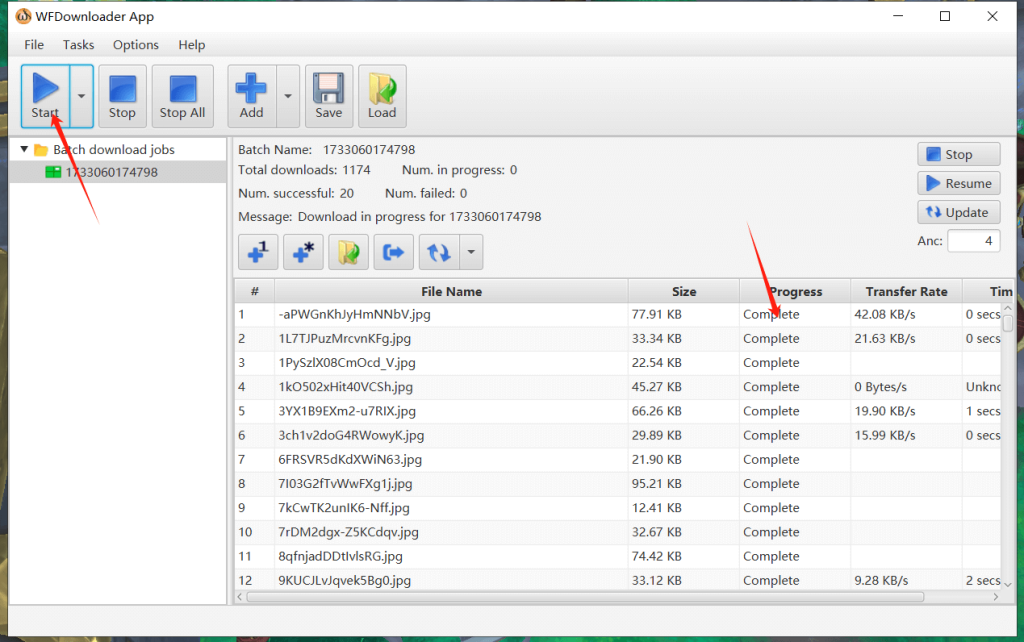1024x642 pixels.
Task: Click the add single link (+1) icon
Action: (x=257, y=253)
